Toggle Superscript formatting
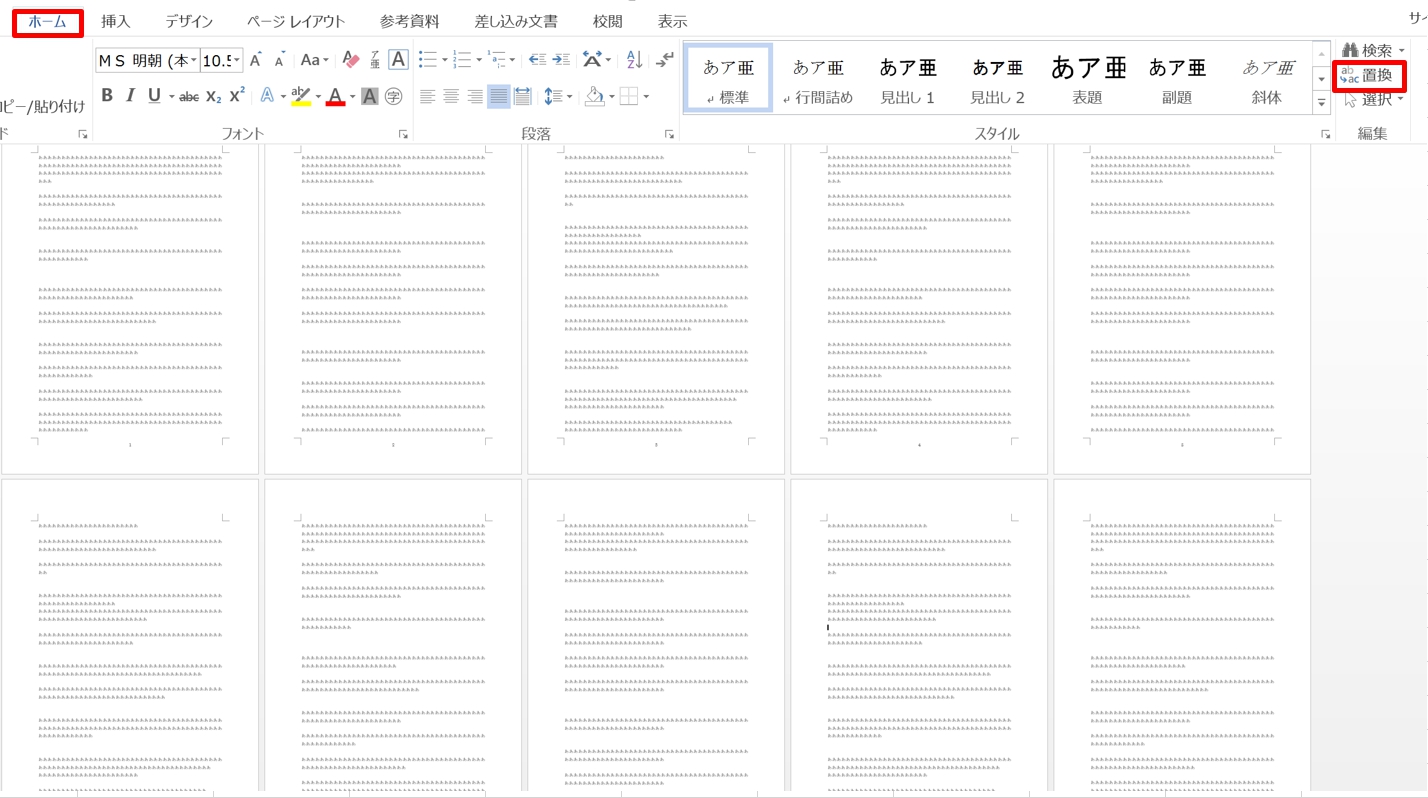The height and width of the screenshot is (798, 1428). (x=237, y=96)
